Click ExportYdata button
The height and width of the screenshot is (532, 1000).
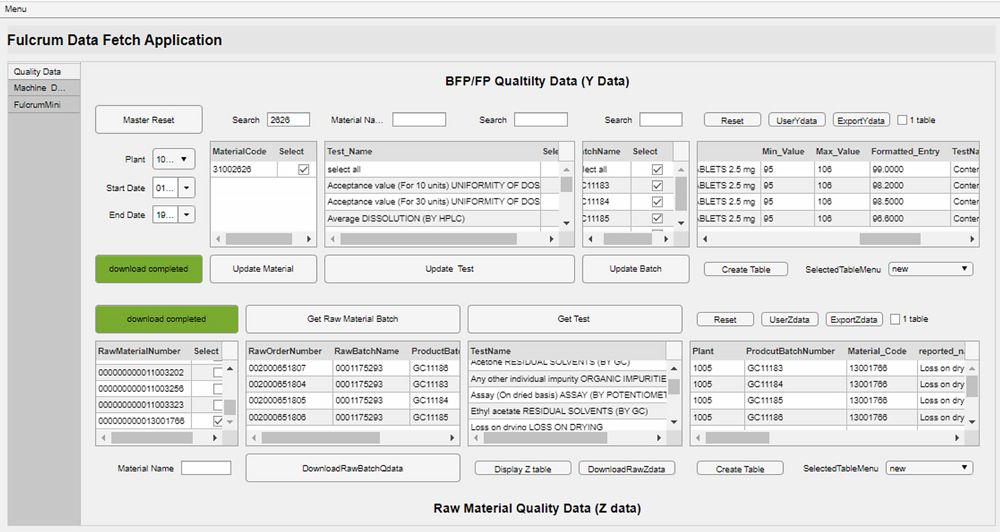(x=861, y=120)
